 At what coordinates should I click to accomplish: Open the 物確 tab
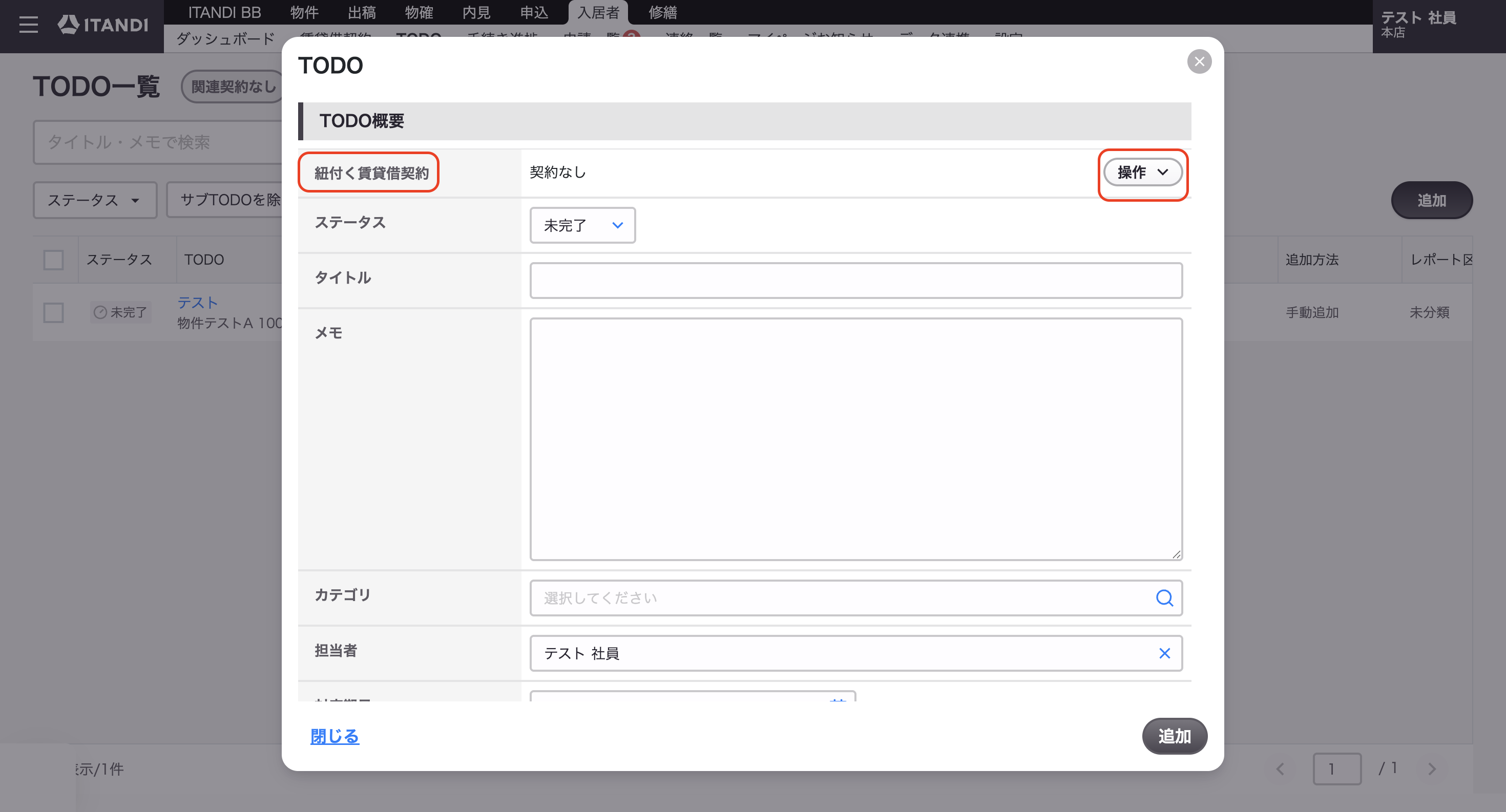coord(419,12)
